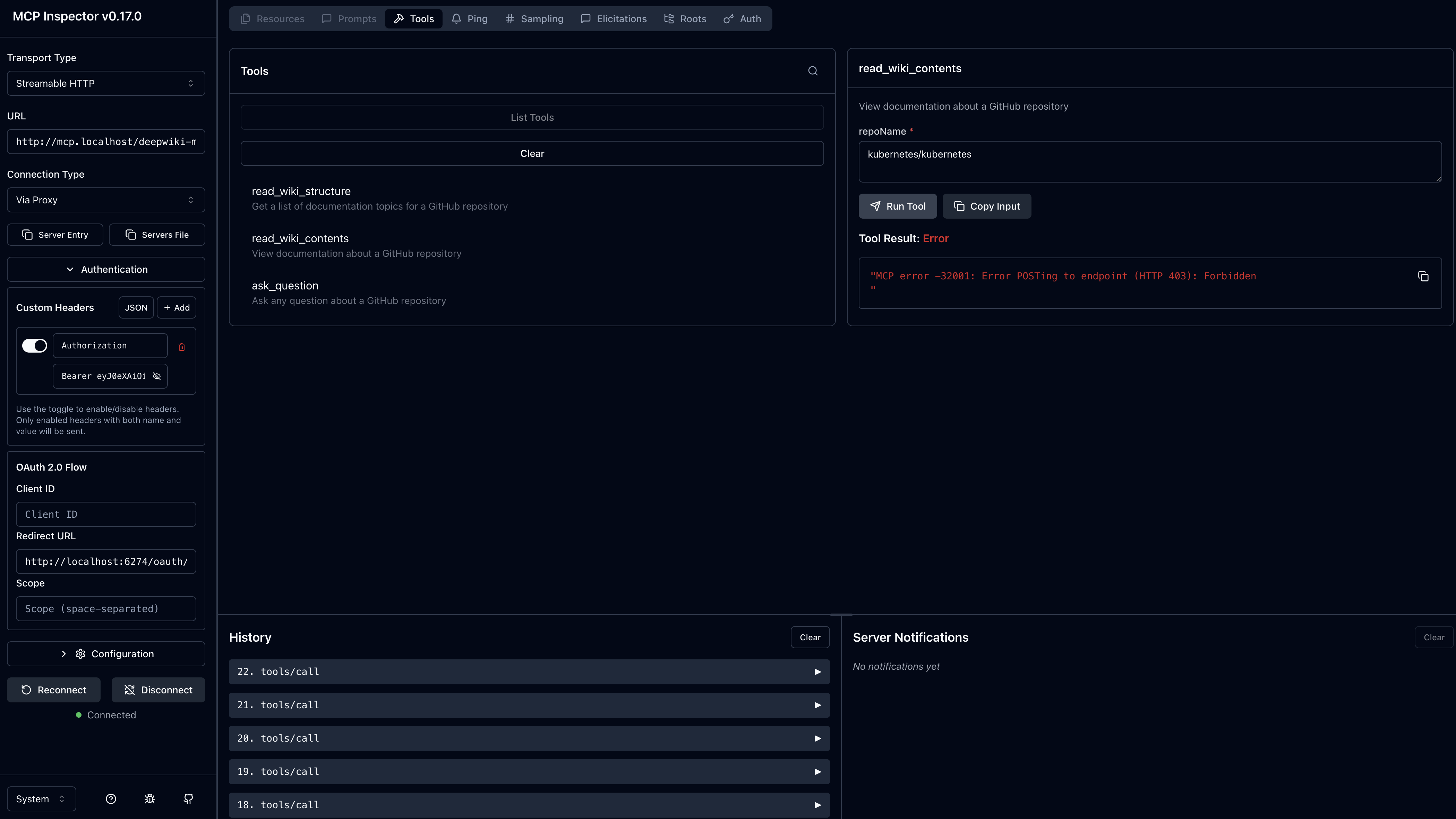Copy the error result with the copy icon
The width and height of the screenshot is (1456, 819).
(x=1423, y=277)
